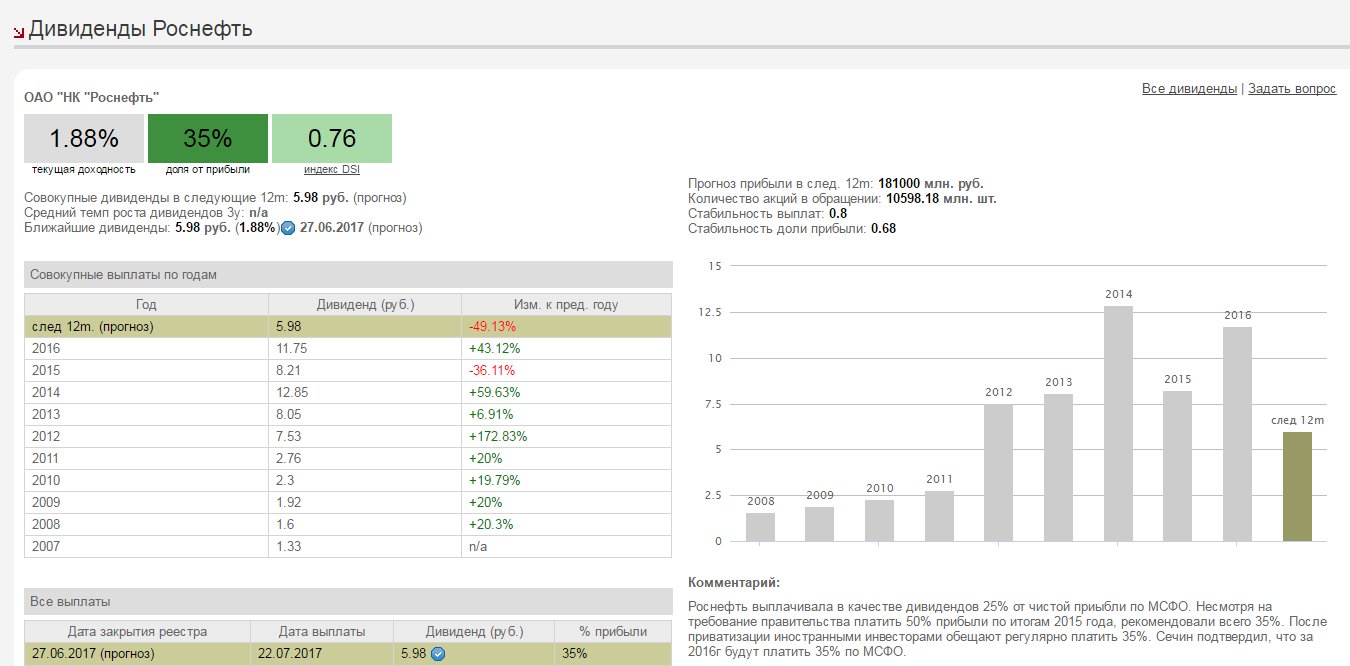Click the 2008 bar in the chart
1350x666 pixels.
coord(760,527)
